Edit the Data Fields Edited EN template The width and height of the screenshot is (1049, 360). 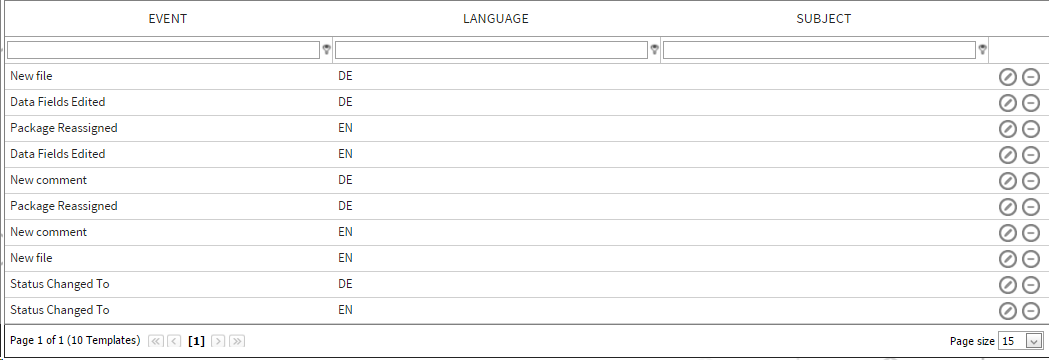[x=1007, y=155]
